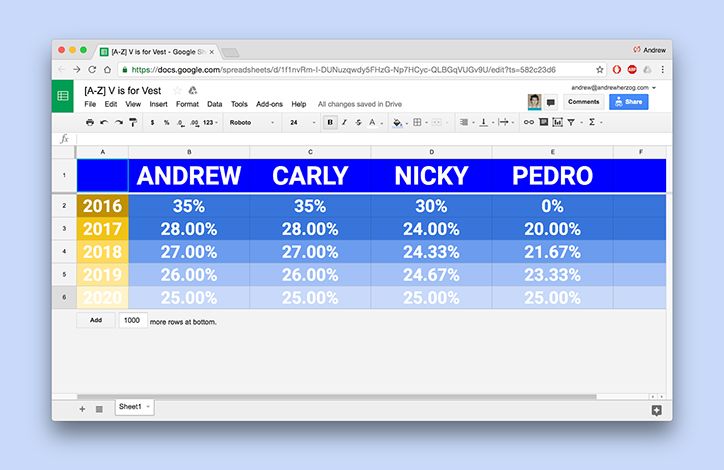Toggle strikethrough formatting
The height and width of the screenshot is (470, 724).
point(358,122)
